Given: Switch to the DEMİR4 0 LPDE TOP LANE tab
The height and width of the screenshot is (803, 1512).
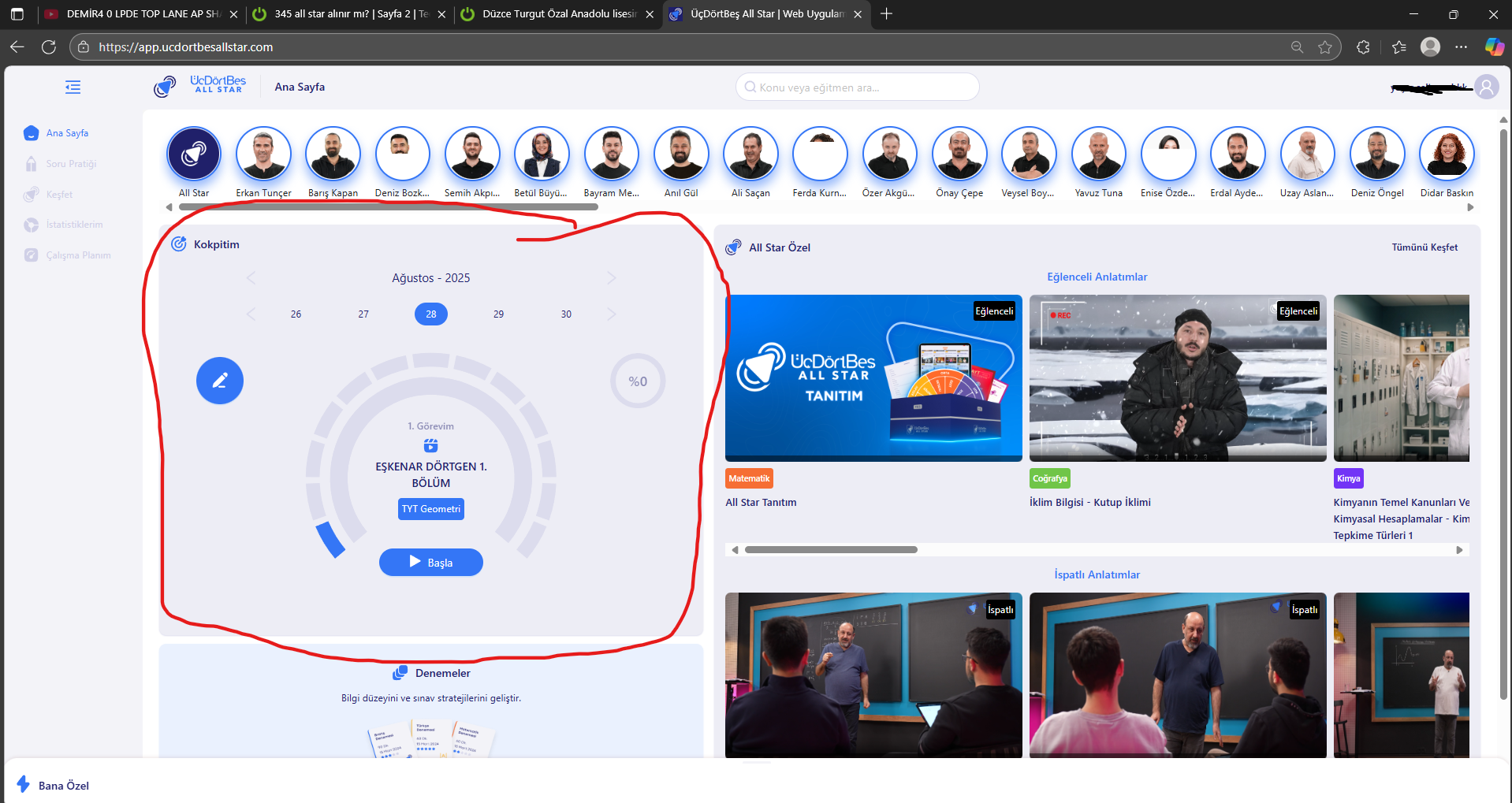Looking at the screenshot, I should 142,14.
